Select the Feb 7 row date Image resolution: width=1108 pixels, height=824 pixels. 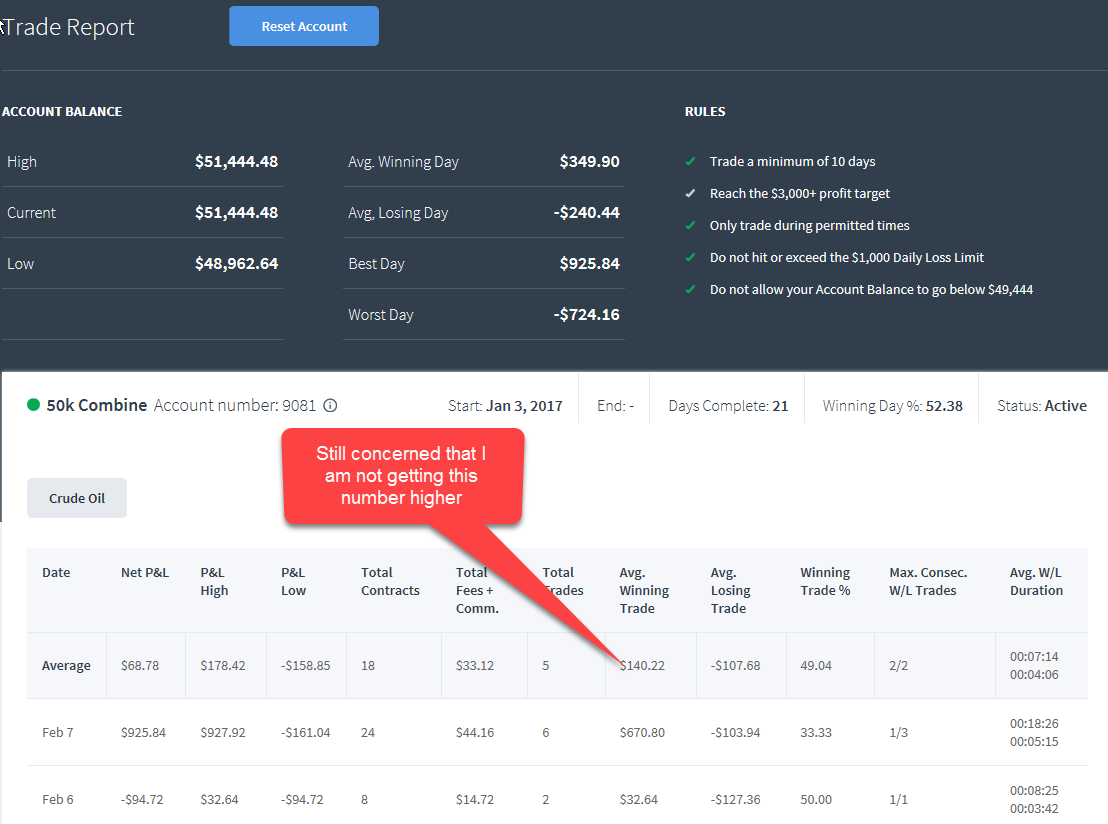click(x=57, y=733)
